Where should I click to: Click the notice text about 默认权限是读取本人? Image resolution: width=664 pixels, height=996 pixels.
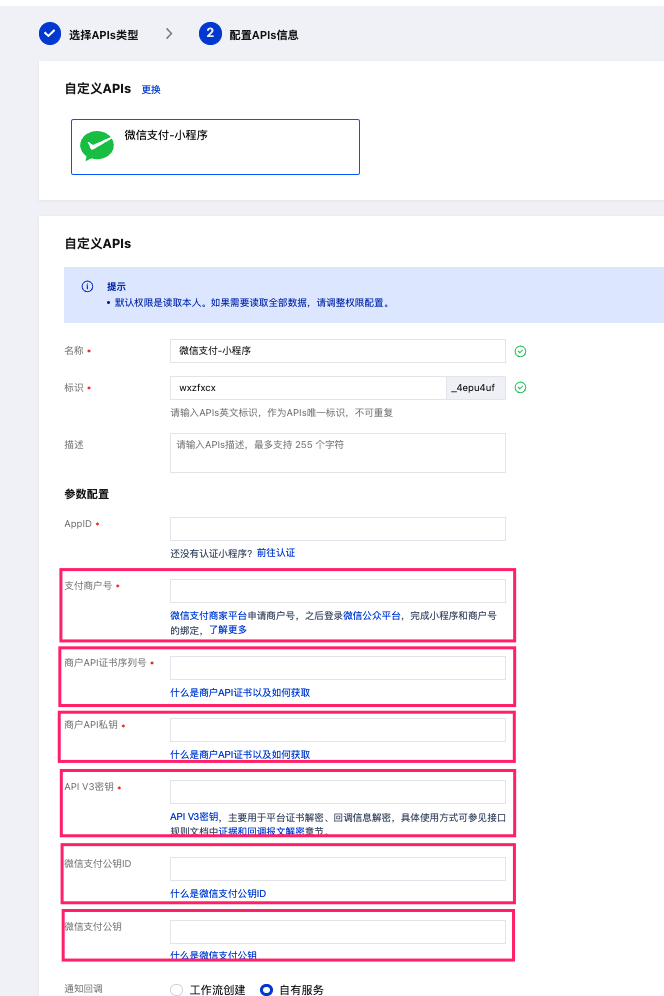[252, 302]
